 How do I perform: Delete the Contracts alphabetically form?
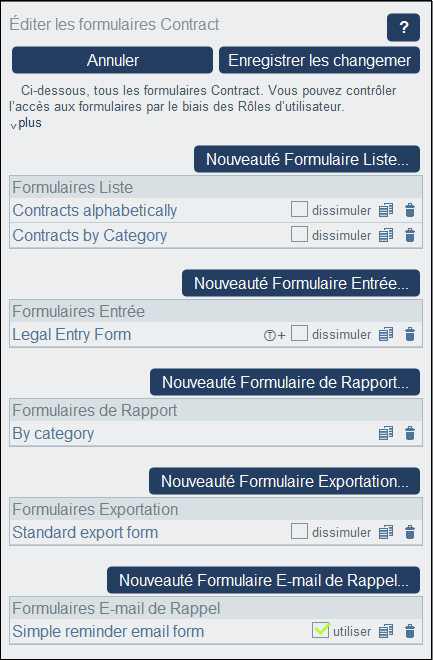(410, 210)
